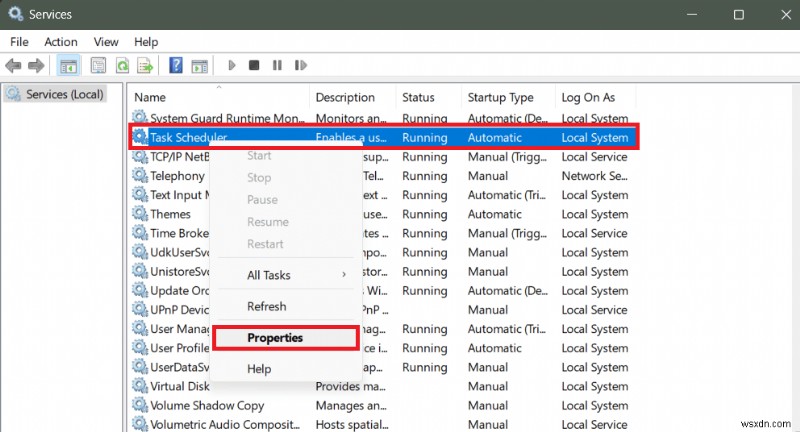This screenshot has width=800, height=432.
Task: Click the greyed Stop context menu entry
Action: tap(285, 177)
